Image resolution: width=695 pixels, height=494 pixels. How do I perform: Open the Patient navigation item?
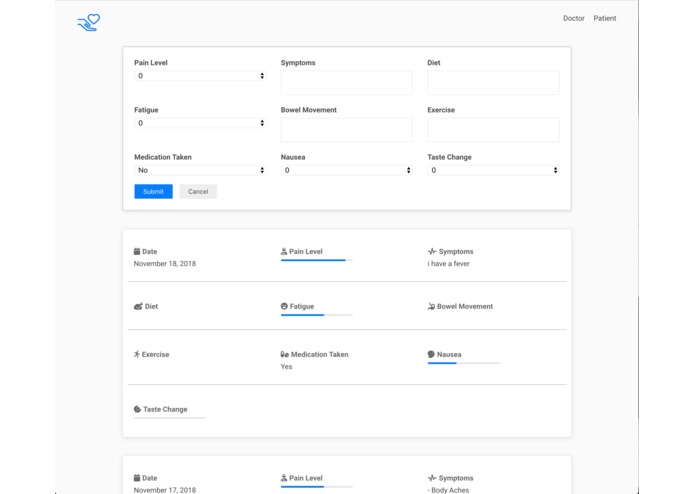pos(605,18)
